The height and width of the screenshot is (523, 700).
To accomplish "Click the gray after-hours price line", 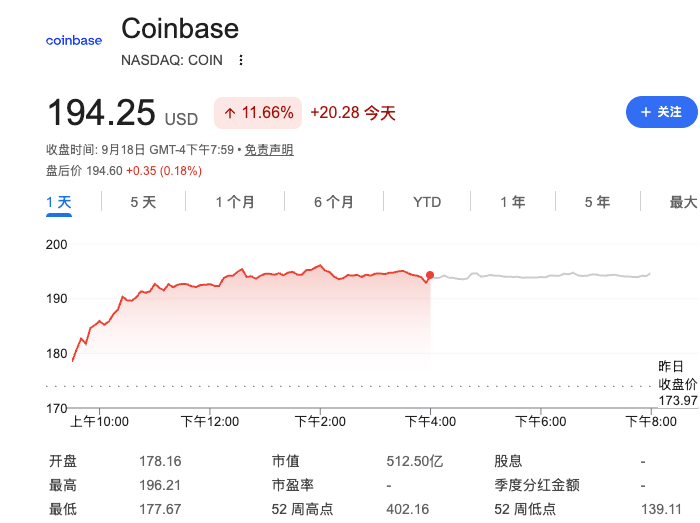I will tap(540, 276).
